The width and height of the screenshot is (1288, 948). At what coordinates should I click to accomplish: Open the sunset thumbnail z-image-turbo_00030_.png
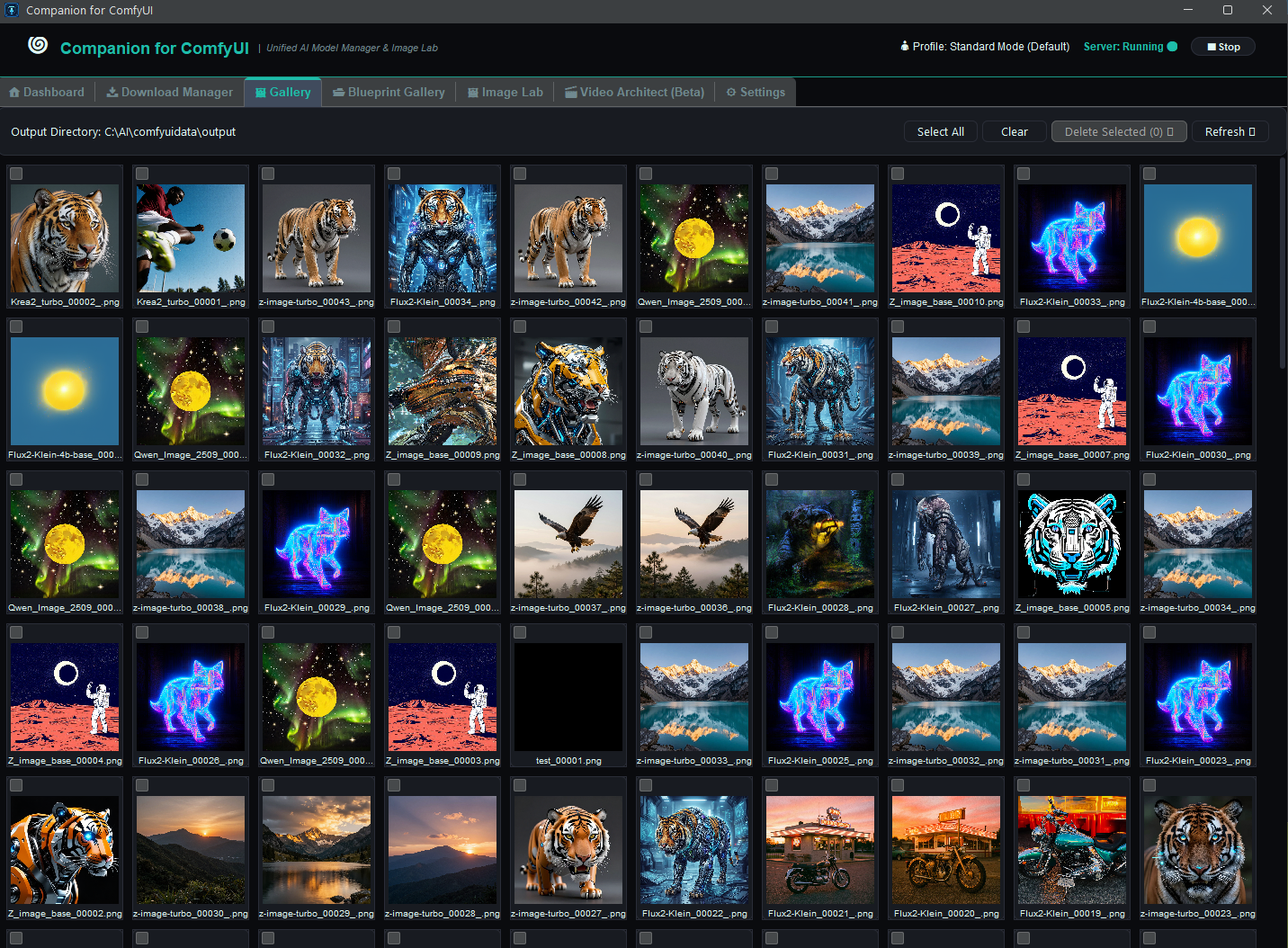click(191, 850)
